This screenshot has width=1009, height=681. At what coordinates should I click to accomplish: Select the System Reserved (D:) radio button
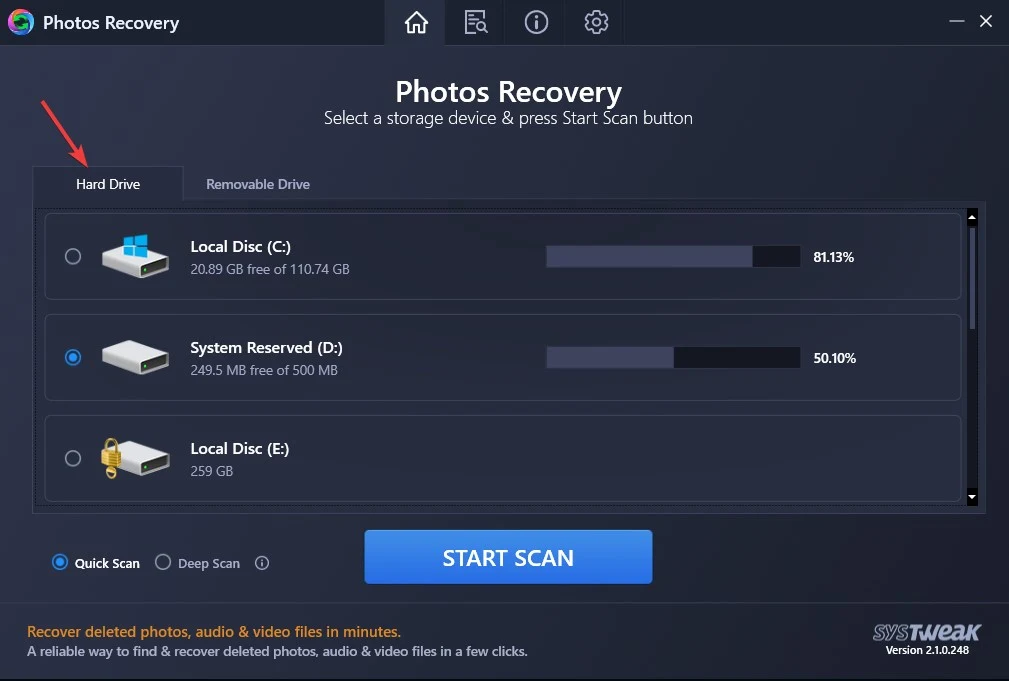[x=73, y=357]
